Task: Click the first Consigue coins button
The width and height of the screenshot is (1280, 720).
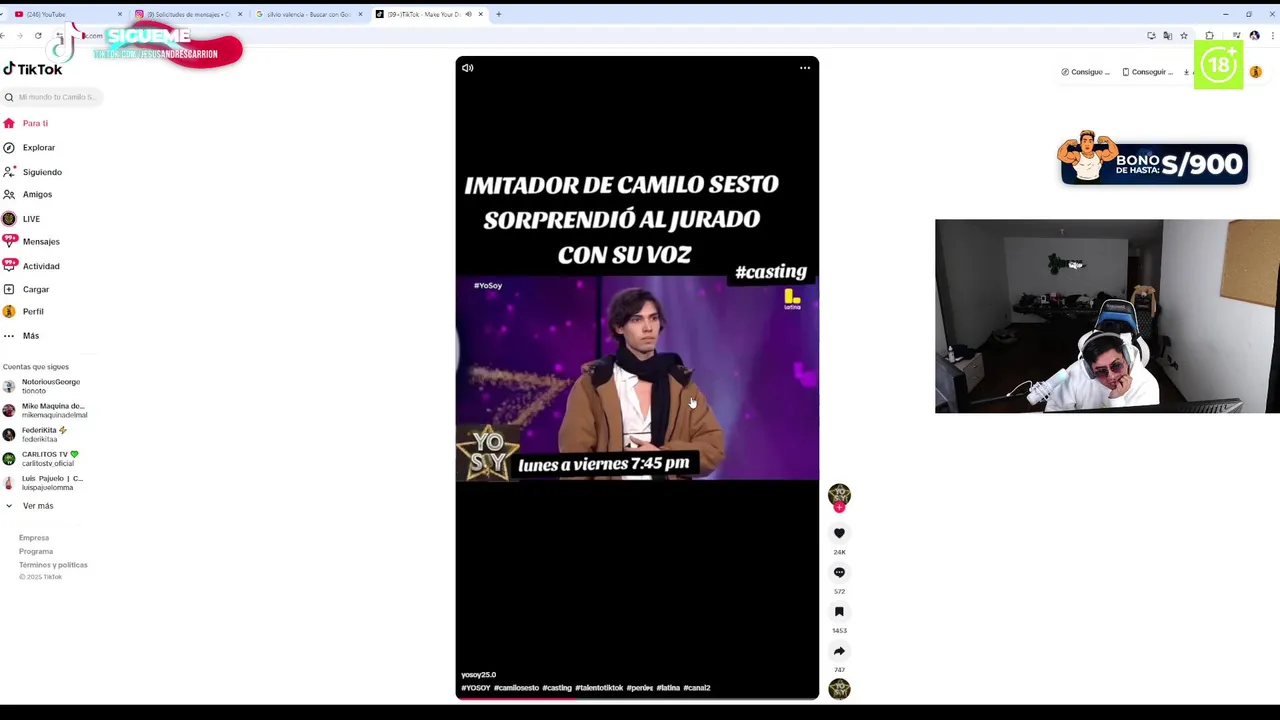Action: tap(1086, 72)
